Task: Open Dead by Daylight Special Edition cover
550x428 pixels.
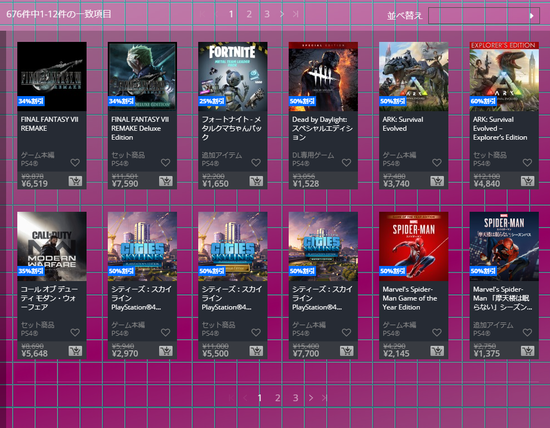Action: (x=323, y=76)
